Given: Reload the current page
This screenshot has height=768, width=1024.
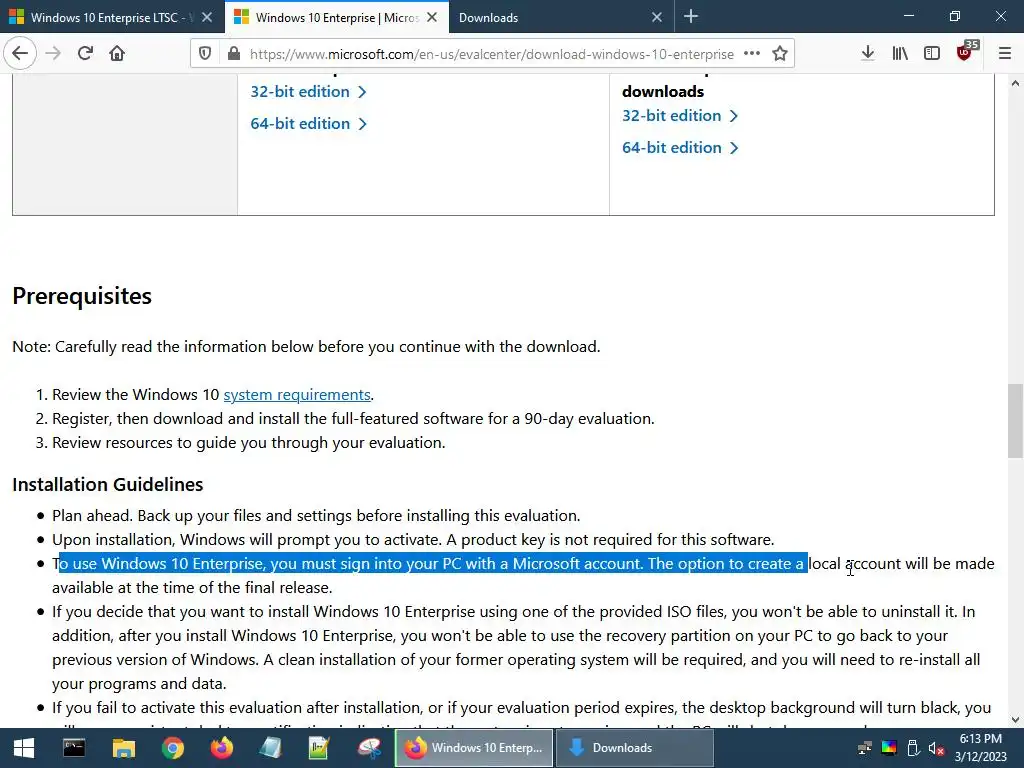Looking at the screenshot, I should [x=85, y=53].
